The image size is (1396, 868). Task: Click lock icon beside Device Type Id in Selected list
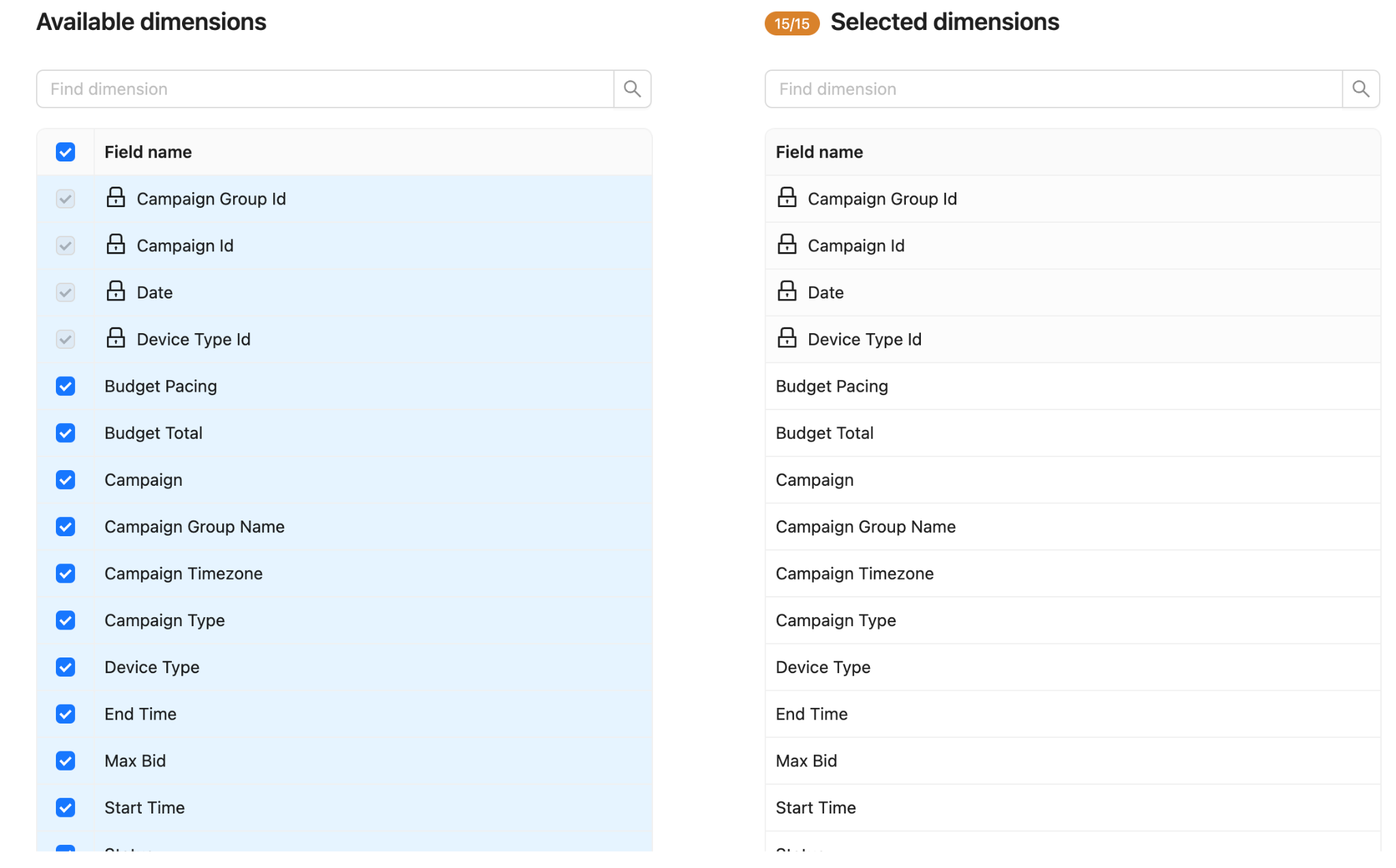(x=787, y=338)
